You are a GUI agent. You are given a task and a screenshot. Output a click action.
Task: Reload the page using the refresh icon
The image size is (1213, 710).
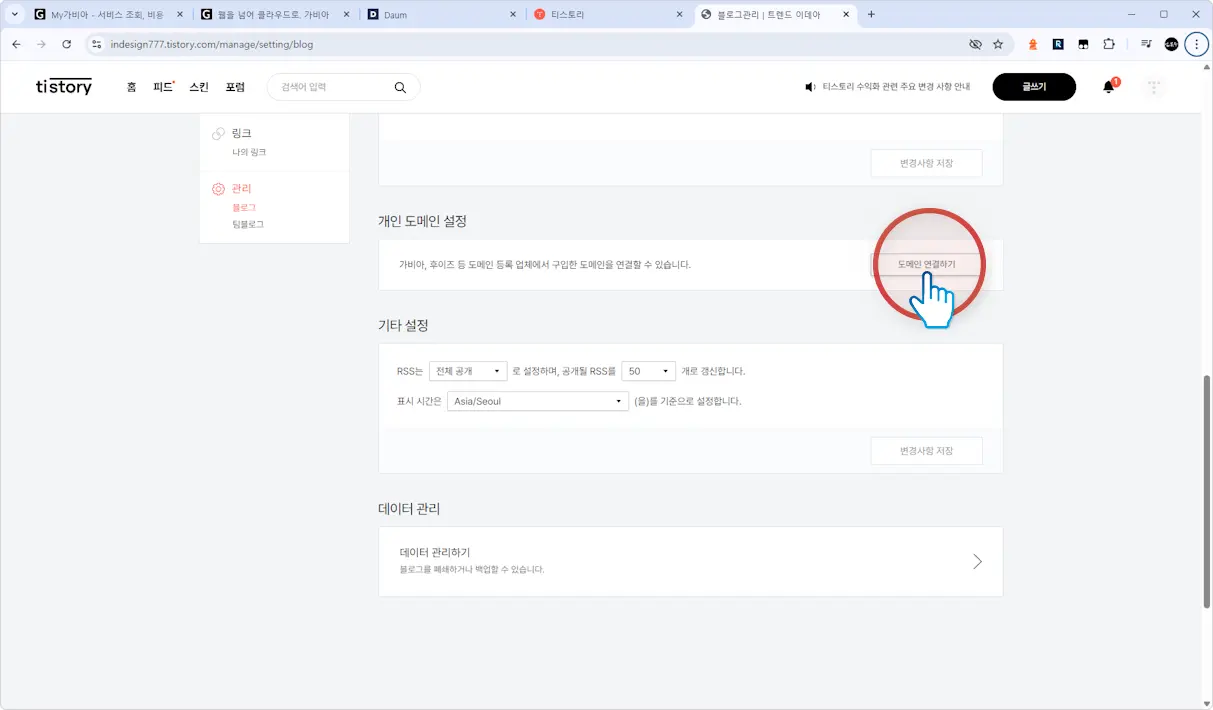pyautogui.click(x=66, y=44)
